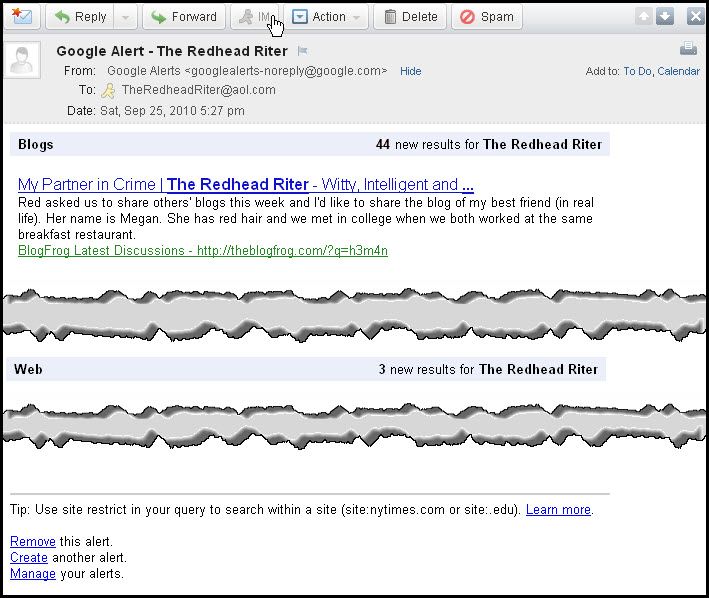Add message to To Do
Viewport: 709px width, 598px height.
pyautogui.click(x=637, y=71)
